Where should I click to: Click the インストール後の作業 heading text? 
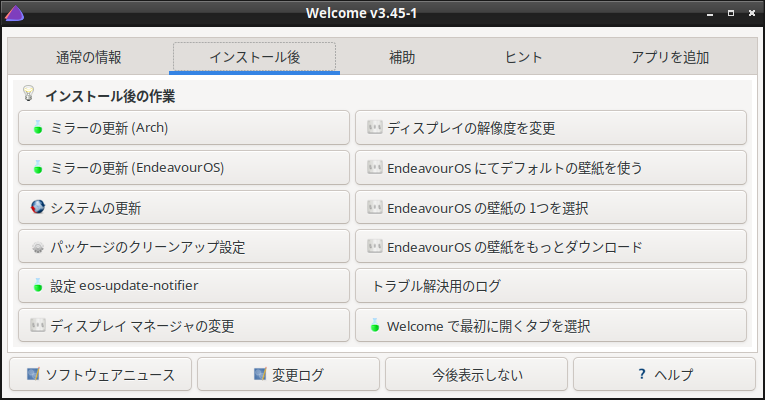110,96
